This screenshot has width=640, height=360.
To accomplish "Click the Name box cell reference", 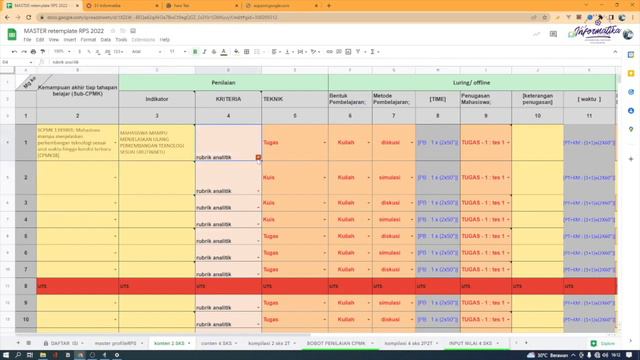I will tap(17, 62).
